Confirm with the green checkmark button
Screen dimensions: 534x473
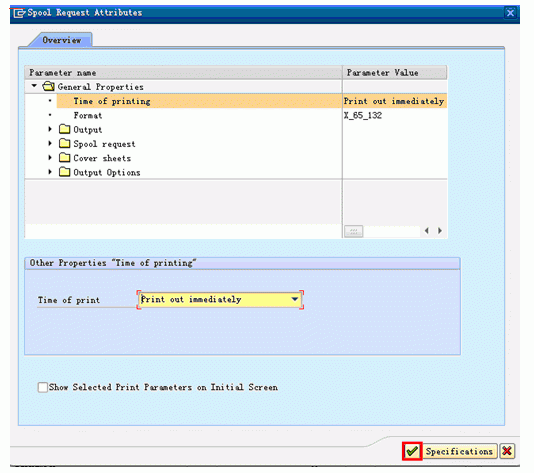412,451
